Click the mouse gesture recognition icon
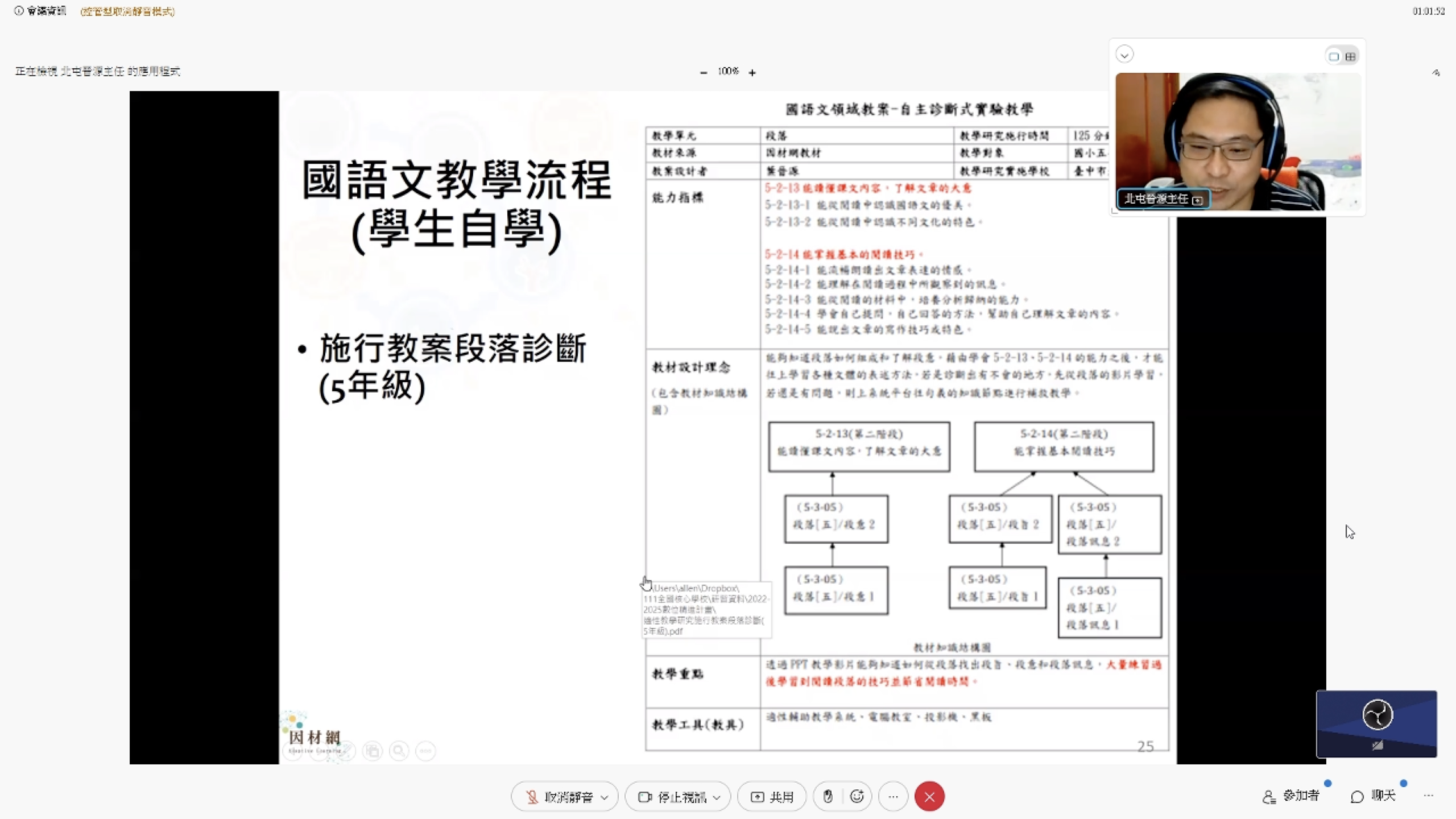The height and width of the screenshot is (819, 1456). click(828, 797)
